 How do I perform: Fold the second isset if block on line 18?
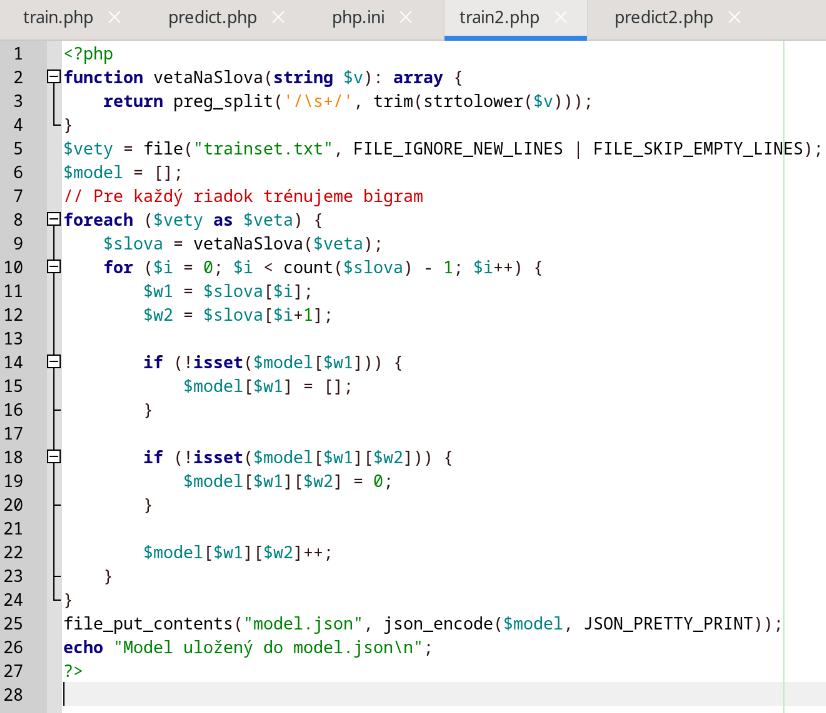pyautogui.click(x=54, y=457)
